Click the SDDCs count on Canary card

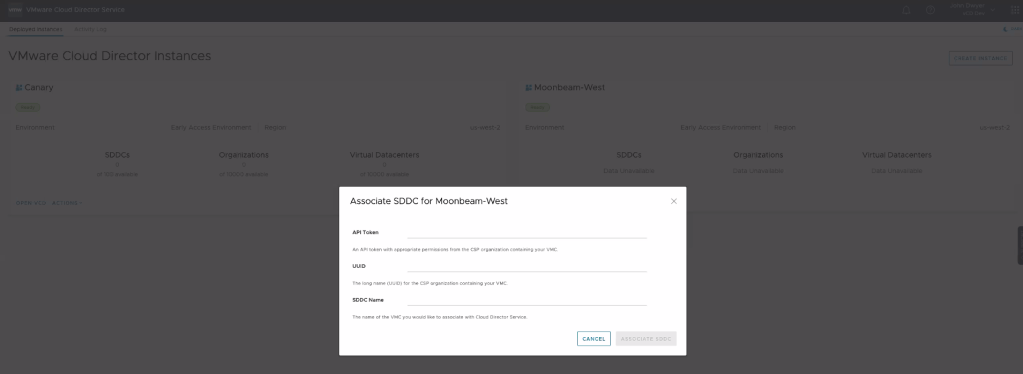117,164
